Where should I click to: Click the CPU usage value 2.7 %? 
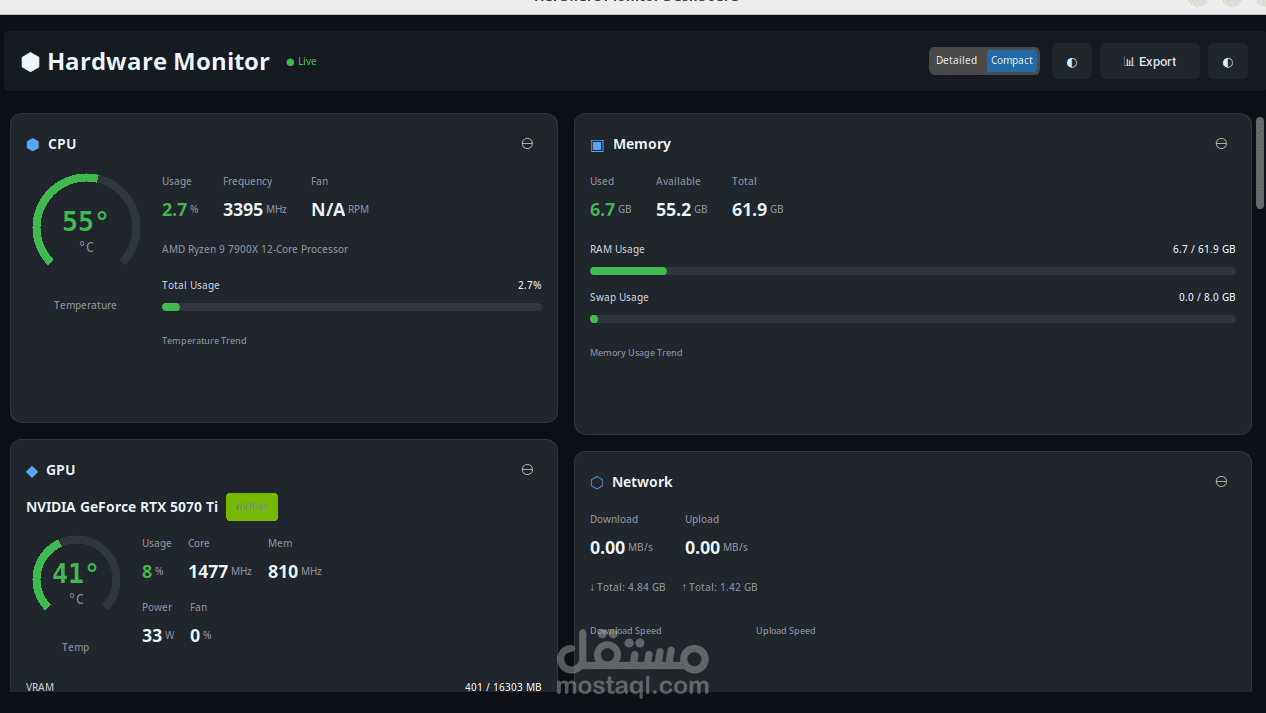pyautogui.click(x=180, y=210)
